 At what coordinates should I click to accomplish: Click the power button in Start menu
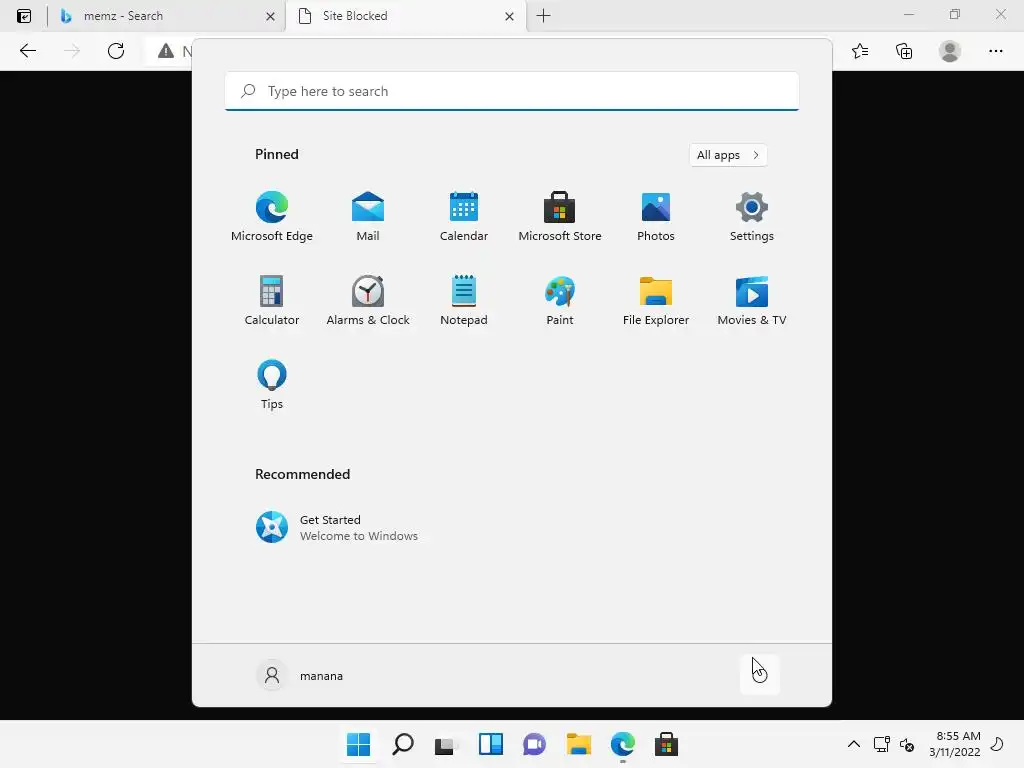click(x=760, y=675)
